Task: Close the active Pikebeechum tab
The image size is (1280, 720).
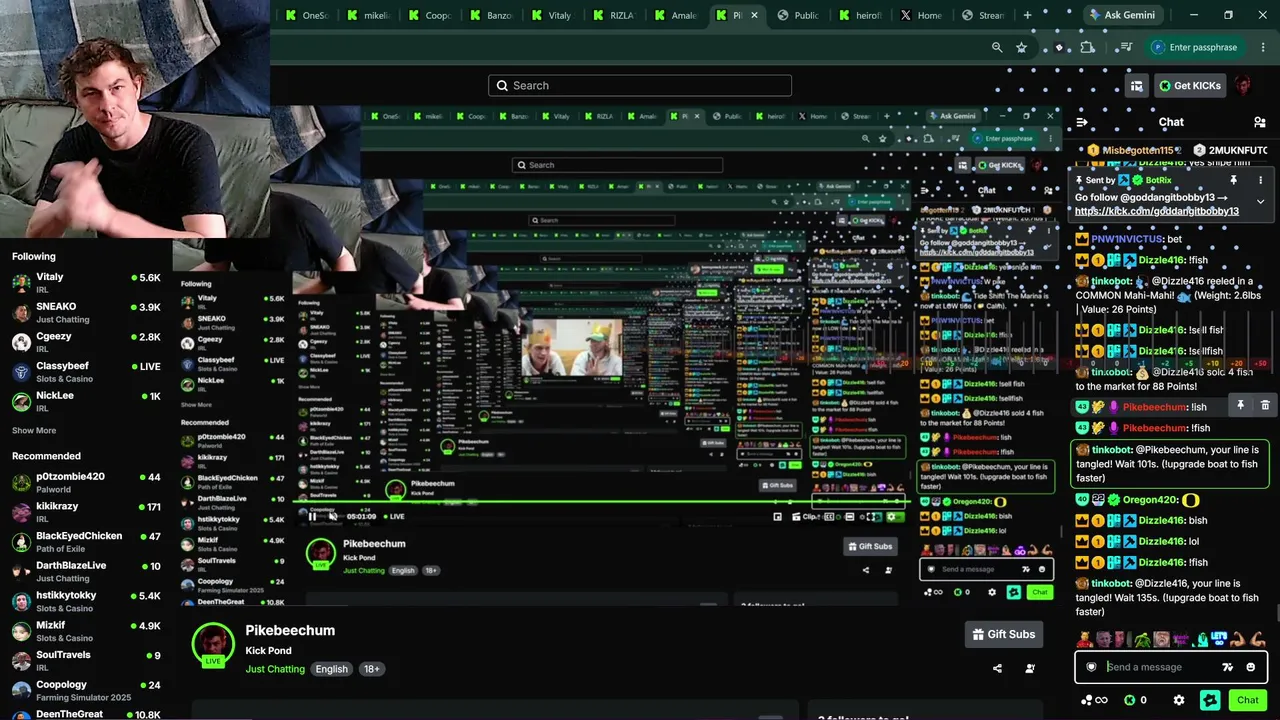Action: (754, 15)
